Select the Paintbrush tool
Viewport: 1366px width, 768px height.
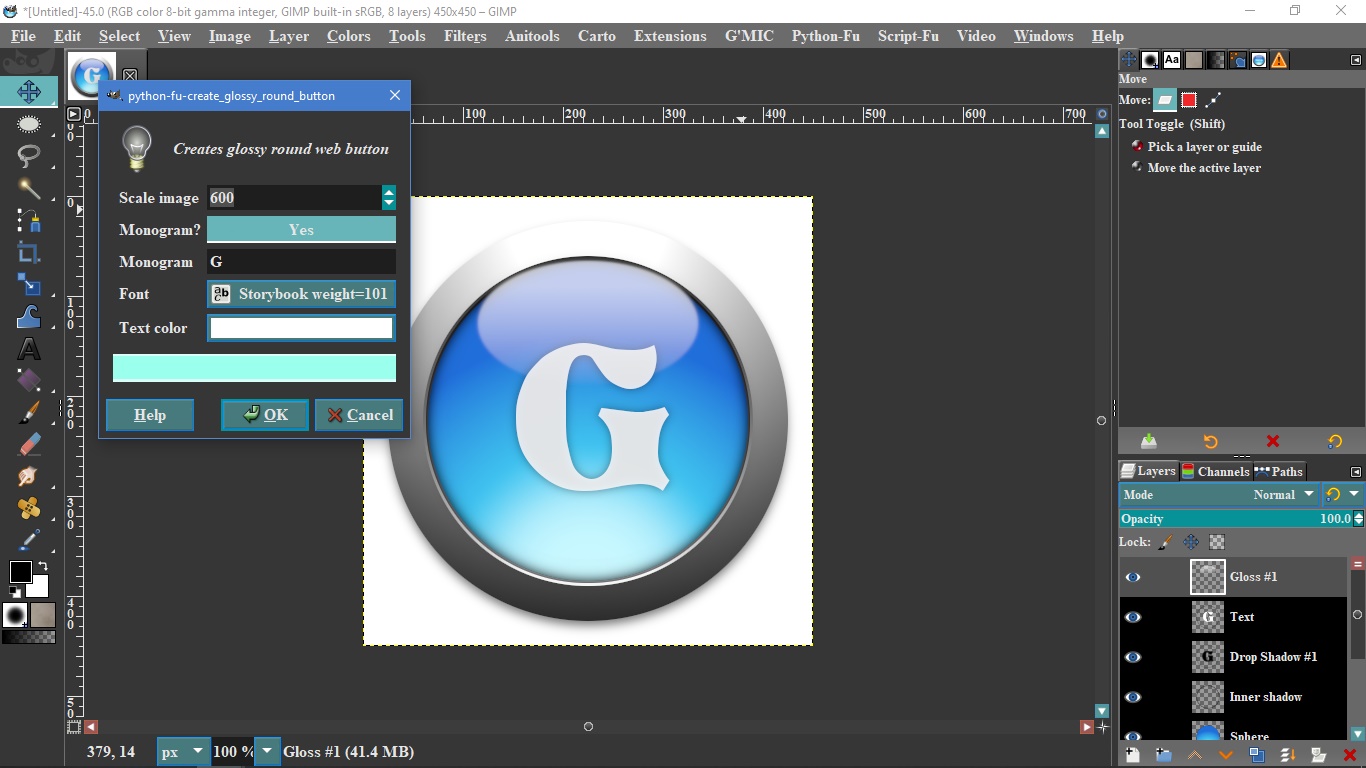coord(28,412)
